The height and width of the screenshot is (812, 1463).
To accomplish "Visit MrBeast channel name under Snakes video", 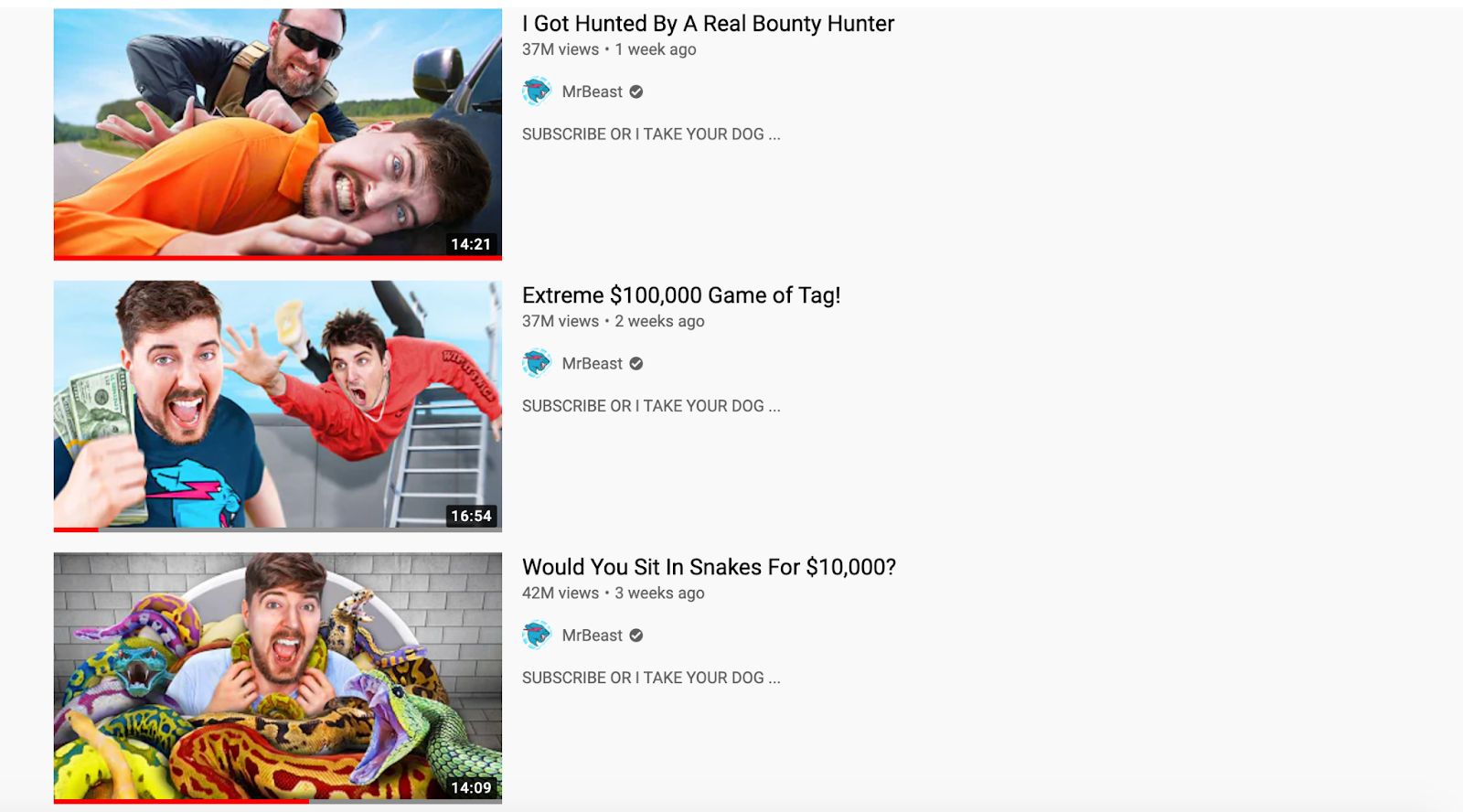I will click(x=592, y=635).
